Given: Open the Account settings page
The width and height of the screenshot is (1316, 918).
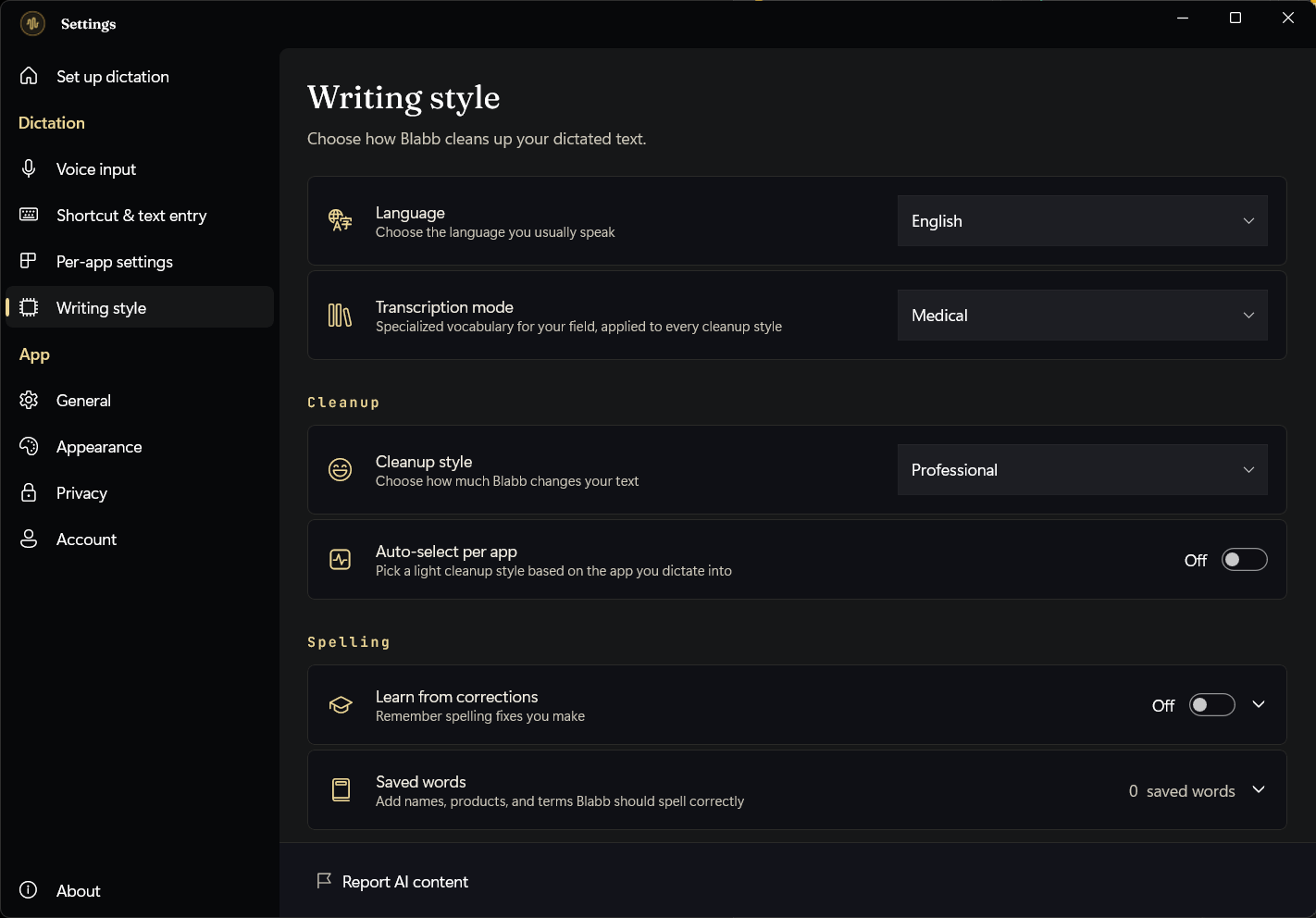Looking at the screenshot, I should pos(140,540).
